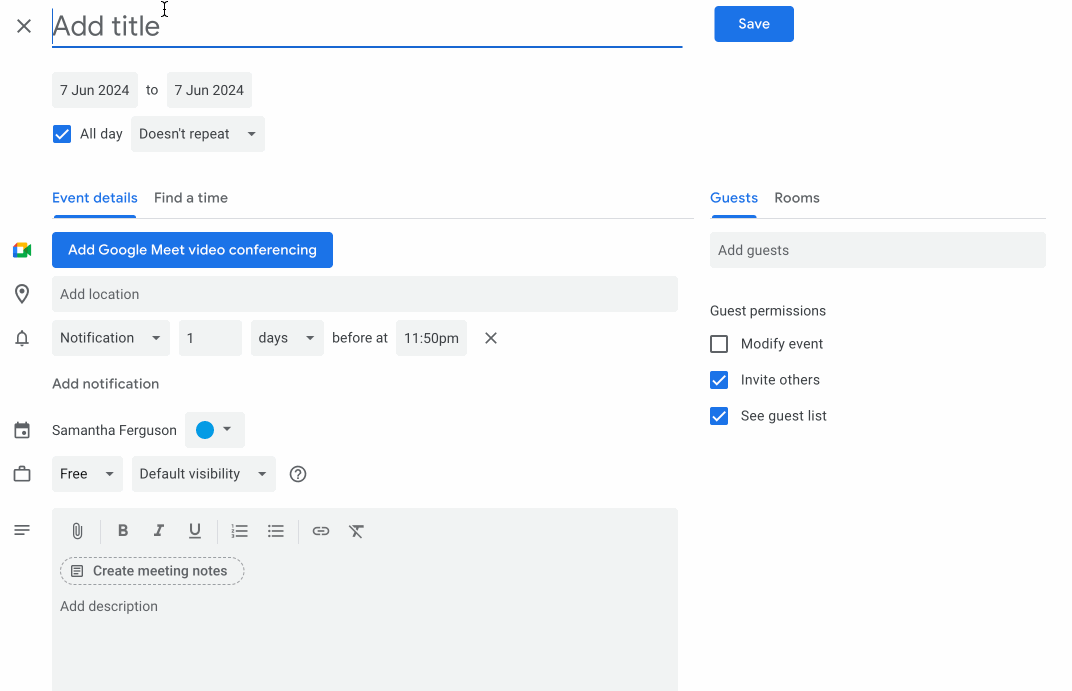1072x691 pixels.
Task: Click the insert link icon
Action: [x=320, y=531]
